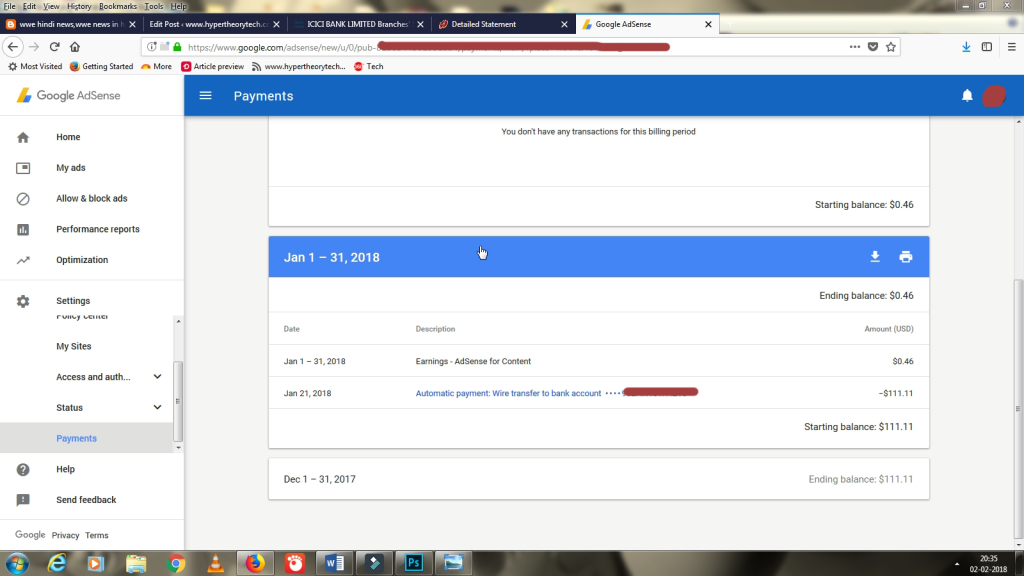Open the Bookmarks menu
1024x576 pixels.
118,6
